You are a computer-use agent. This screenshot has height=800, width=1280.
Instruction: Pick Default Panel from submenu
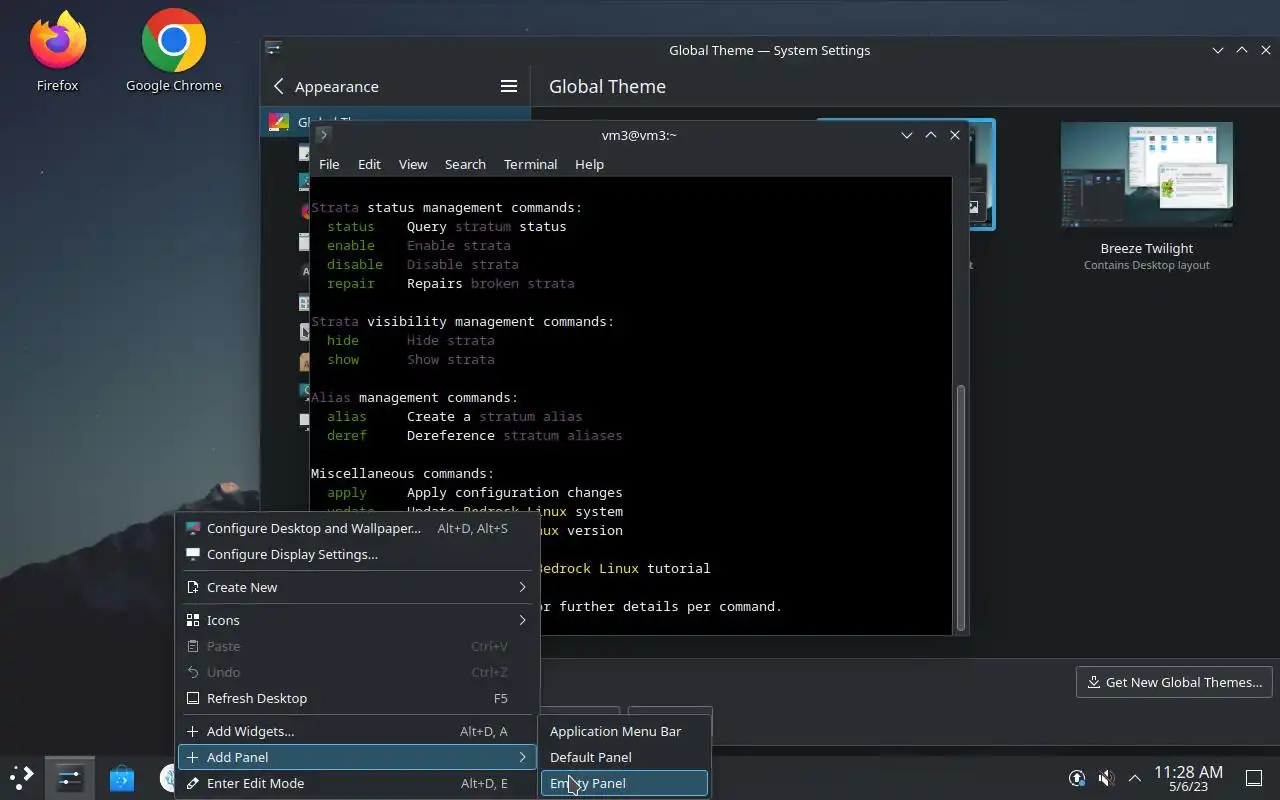624,757
